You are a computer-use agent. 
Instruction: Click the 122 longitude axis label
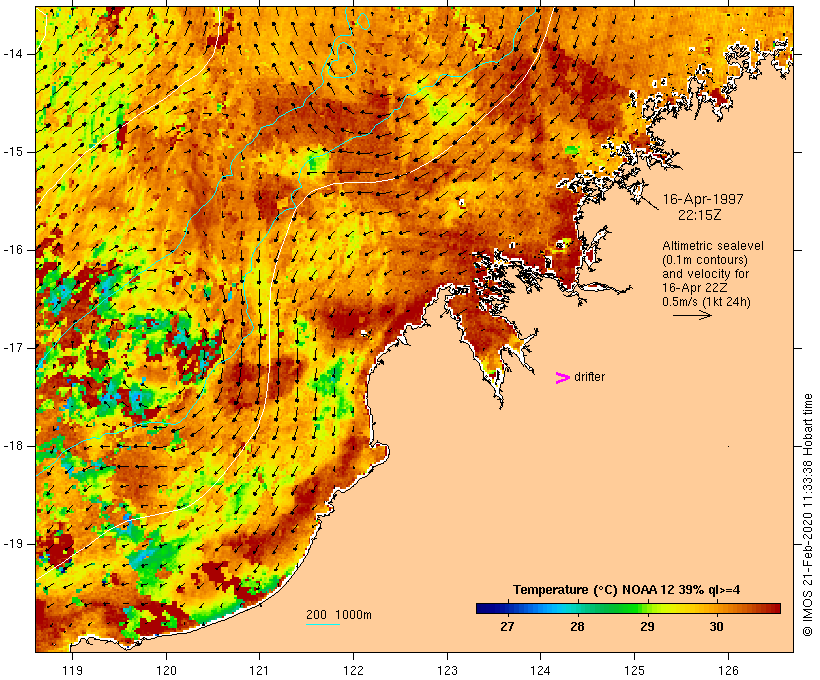coord(354,670)
